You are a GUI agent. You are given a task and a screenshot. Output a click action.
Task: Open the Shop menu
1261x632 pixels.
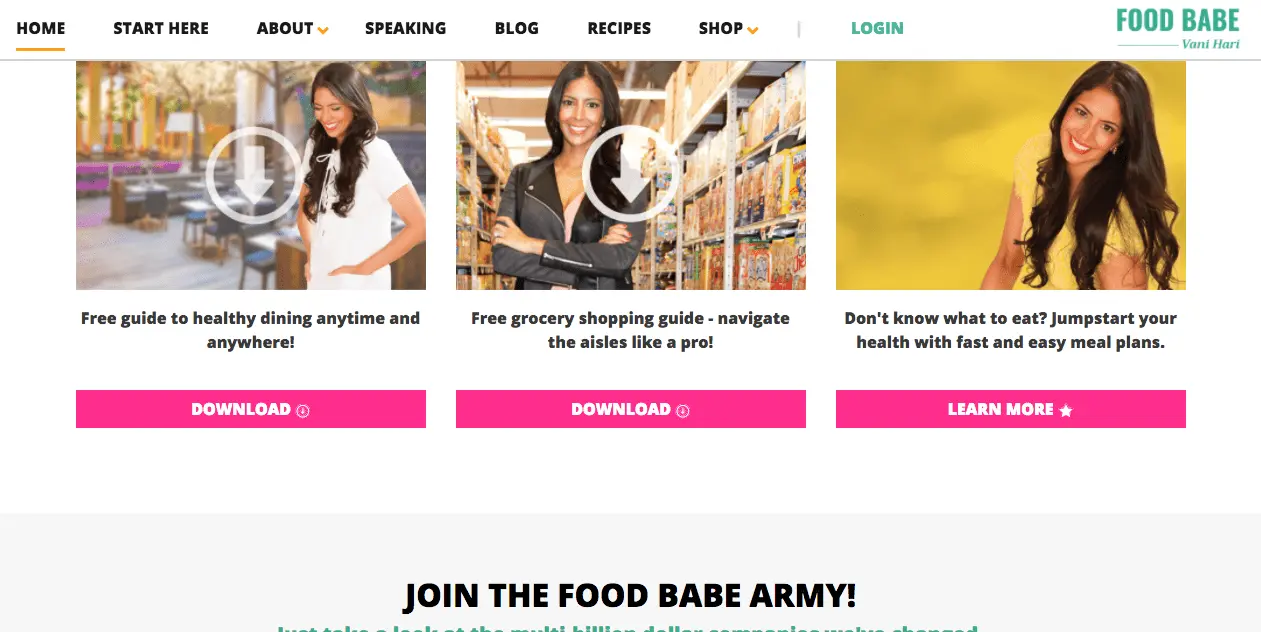coord(721,28)
